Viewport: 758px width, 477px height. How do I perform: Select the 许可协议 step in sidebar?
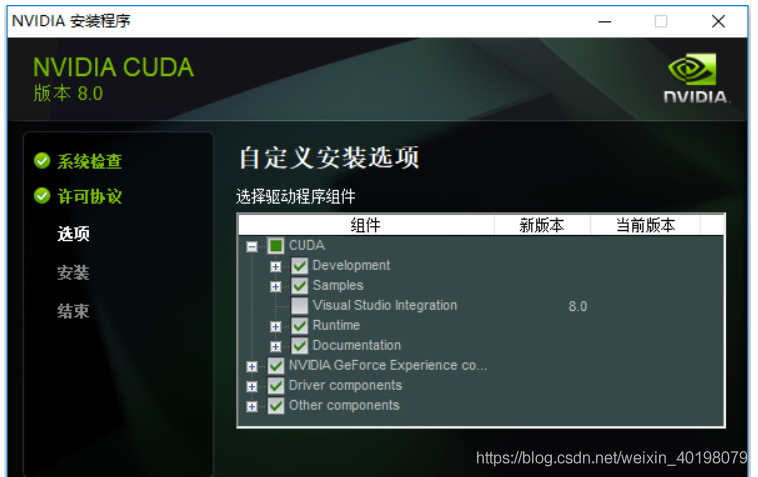click(x=90, y=197)
